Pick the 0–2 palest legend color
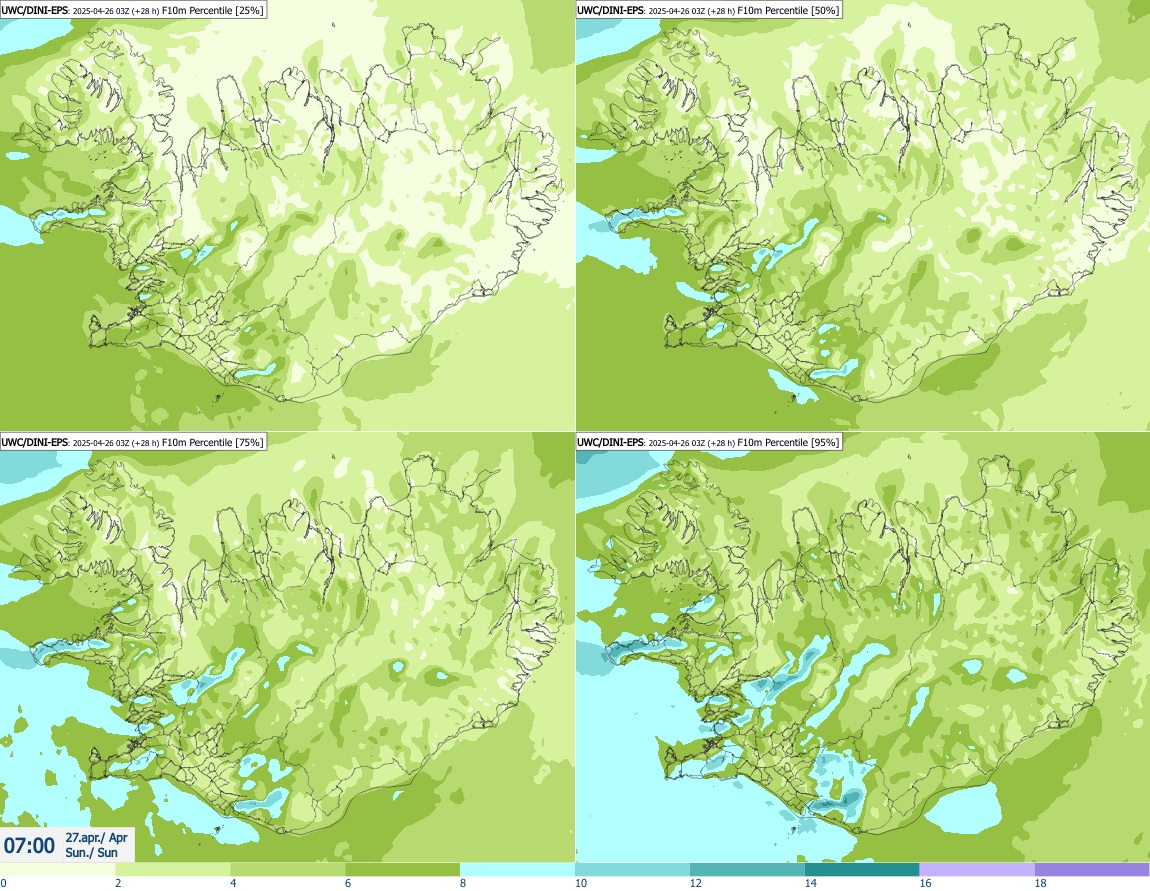The width and height of the screenshot is (1150, 891). click(x=57, y=869)
